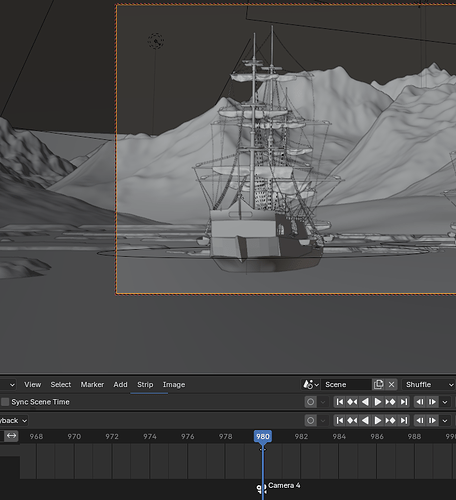Click the double-arrow range icon beside frame 968

pyautogui.click(x=11, y=436)
